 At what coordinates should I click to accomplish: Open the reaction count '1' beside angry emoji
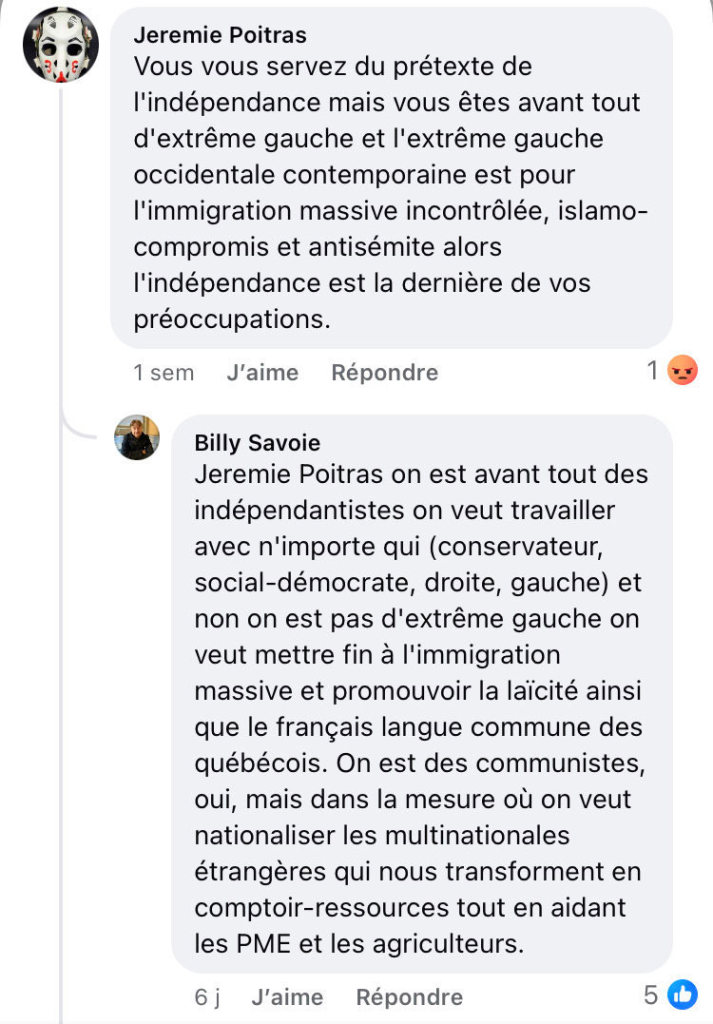pyautogui.click(x=652, y=372)
